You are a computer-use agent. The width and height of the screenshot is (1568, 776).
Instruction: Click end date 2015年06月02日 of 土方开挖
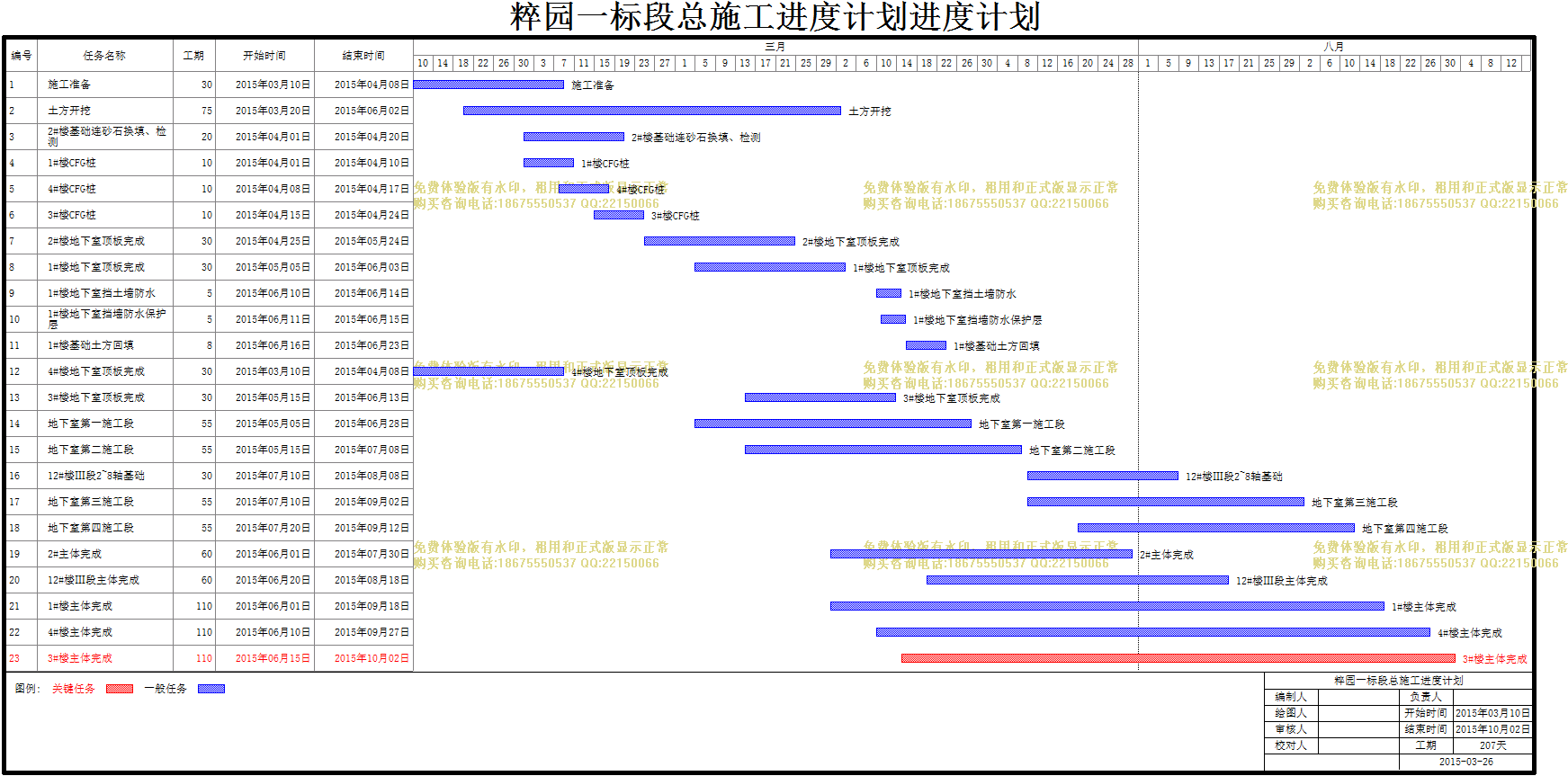[372, 111]
